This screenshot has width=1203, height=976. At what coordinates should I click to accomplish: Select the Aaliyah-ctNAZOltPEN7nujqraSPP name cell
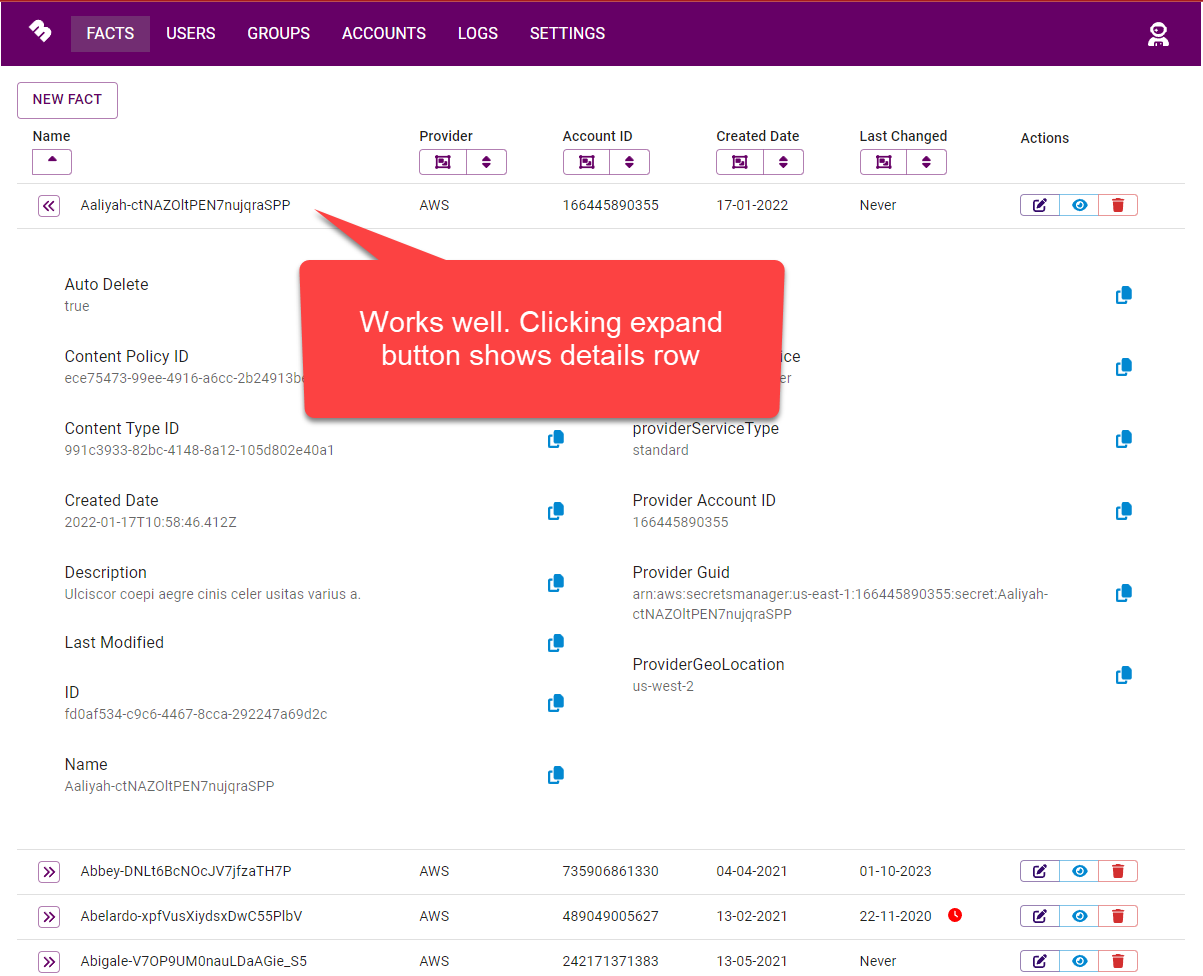pos(186,205)
